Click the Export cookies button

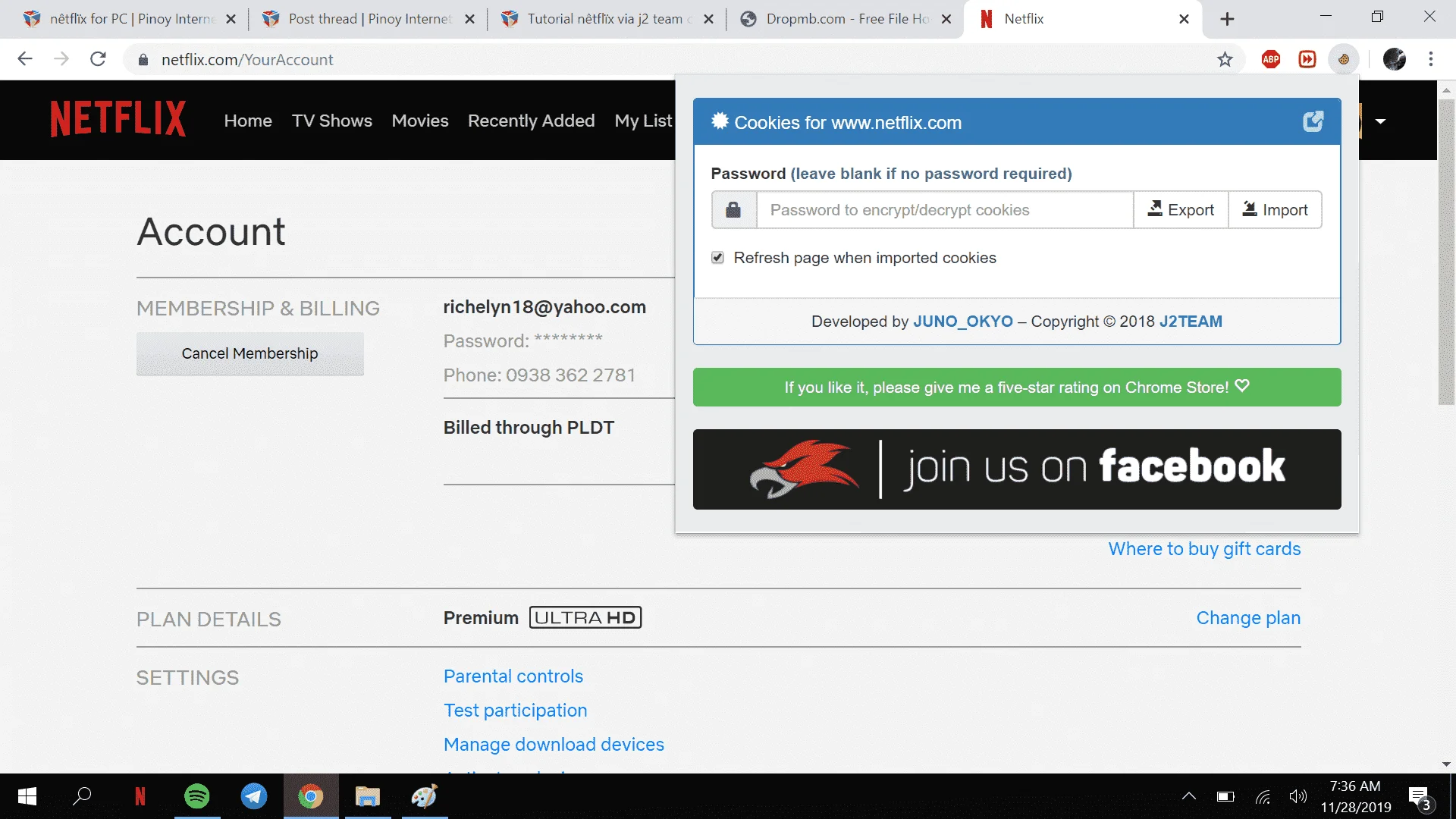(x=1181, y=210)
